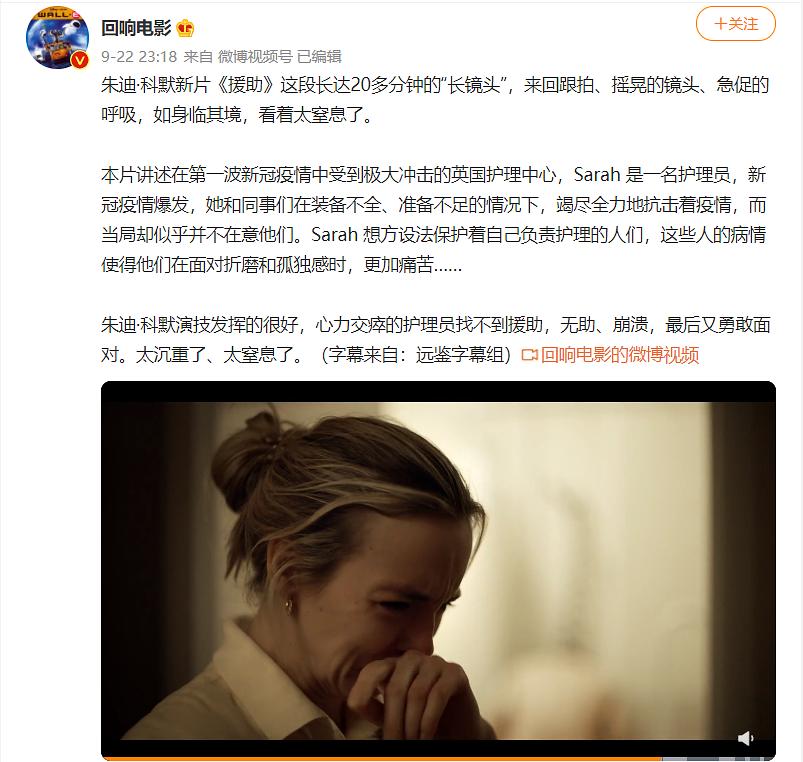Screen dimensions: 803x762
Task: Click the paragraph praising 朱迪·科默's acting
Action: (435, 340)
